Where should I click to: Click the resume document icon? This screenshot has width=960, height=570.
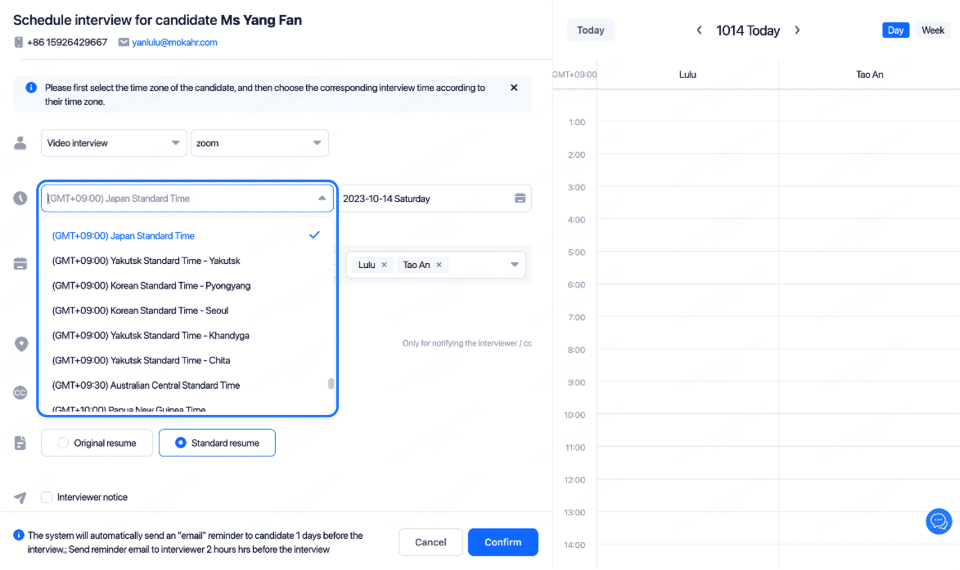(20, 443)
